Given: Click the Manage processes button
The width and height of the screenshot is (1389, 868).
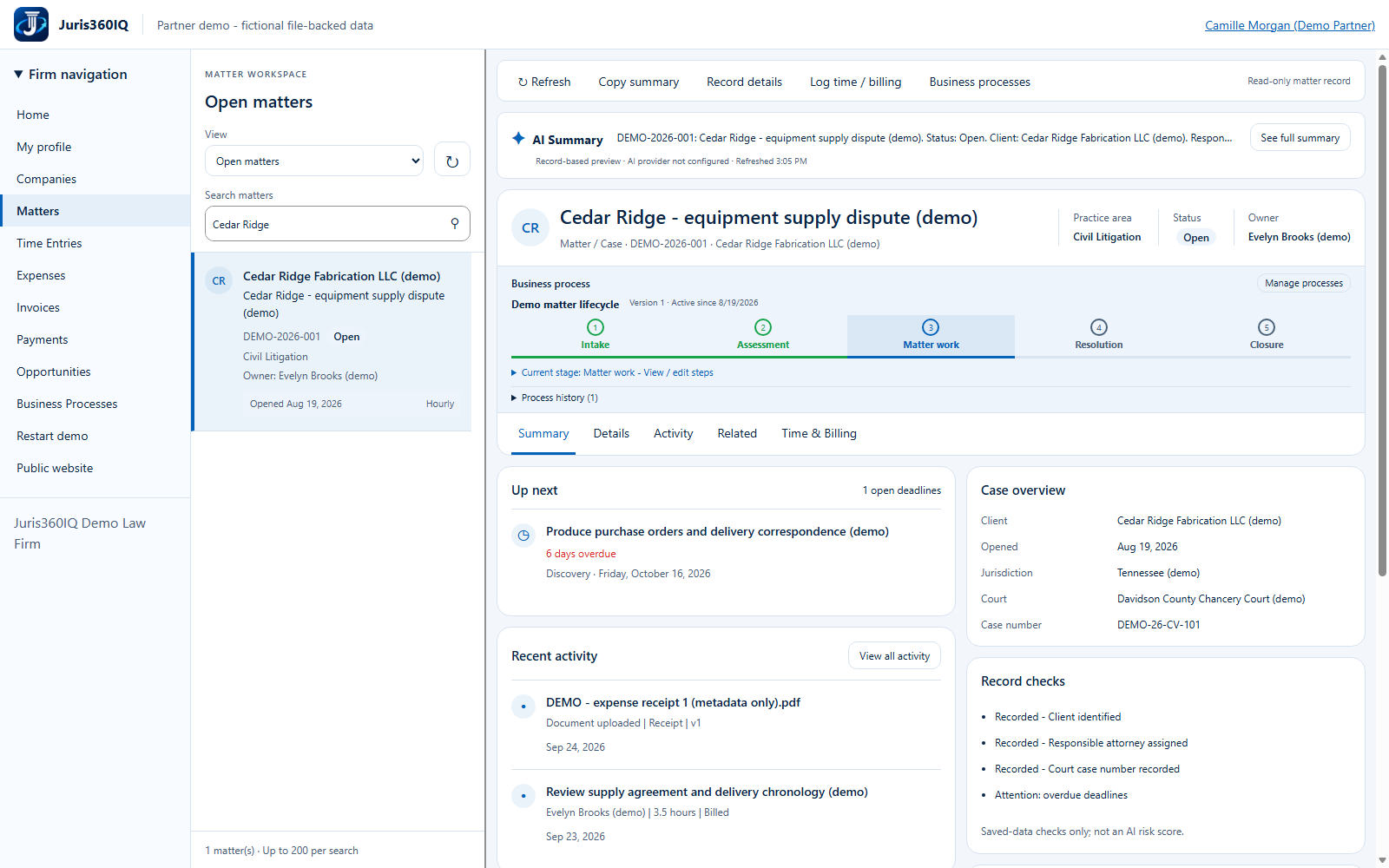Looking at the screenshot, I should tap(1304, 283).
